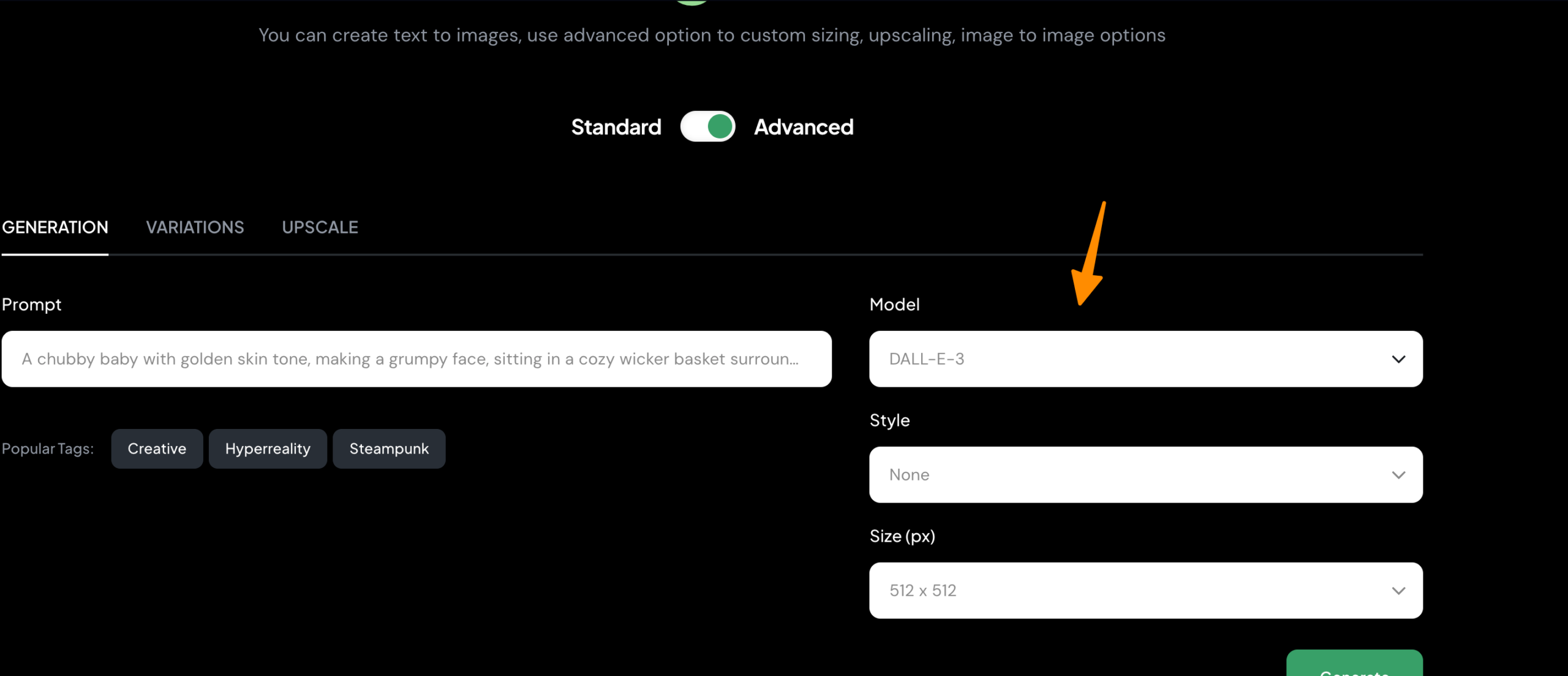Switch to the VARIATIONS tab
The height and width of the screenshot is (676, 1568).
[195, 227]
